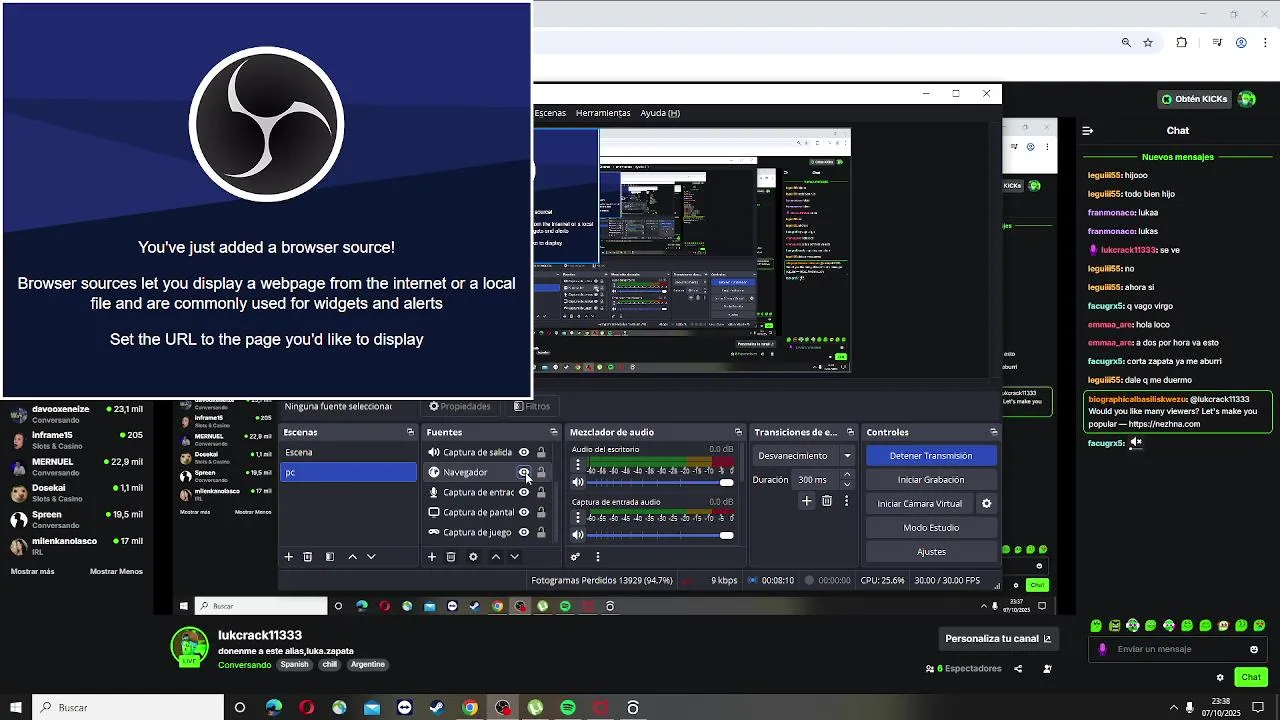Delete the selected scene with the Escenas trash icon
The width and height of the screenshot is (1280, 720).
click(x=308, y=557)
